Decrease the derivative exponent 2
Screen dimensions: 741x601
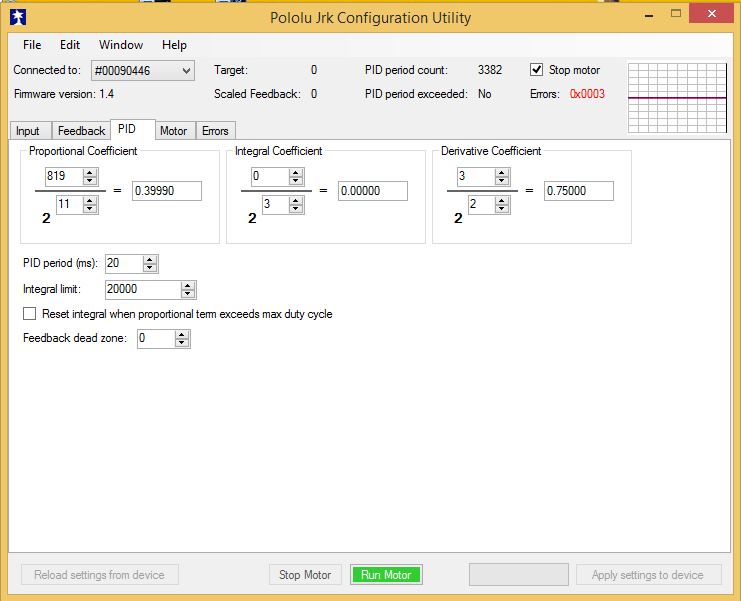click(x=502, y=209)
